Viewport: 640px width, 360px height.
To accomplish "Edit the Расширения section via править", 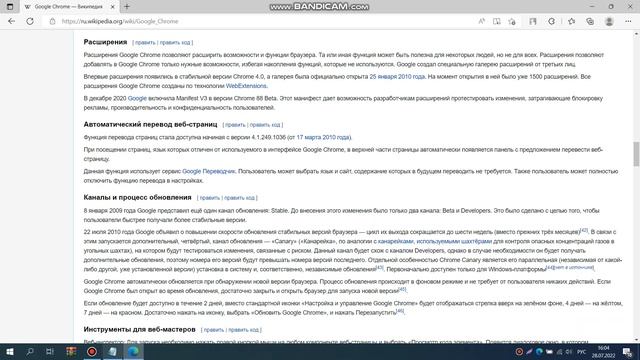I will (145, 42).
